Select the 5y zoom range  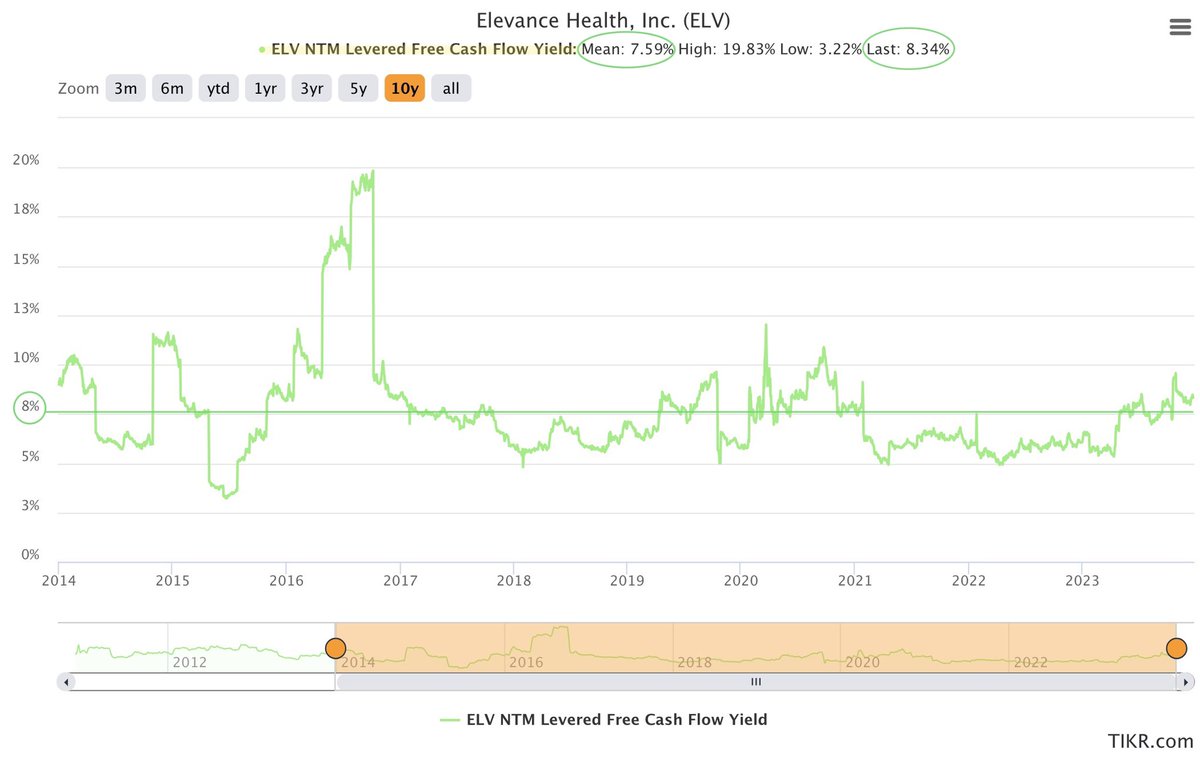point(358,88)
